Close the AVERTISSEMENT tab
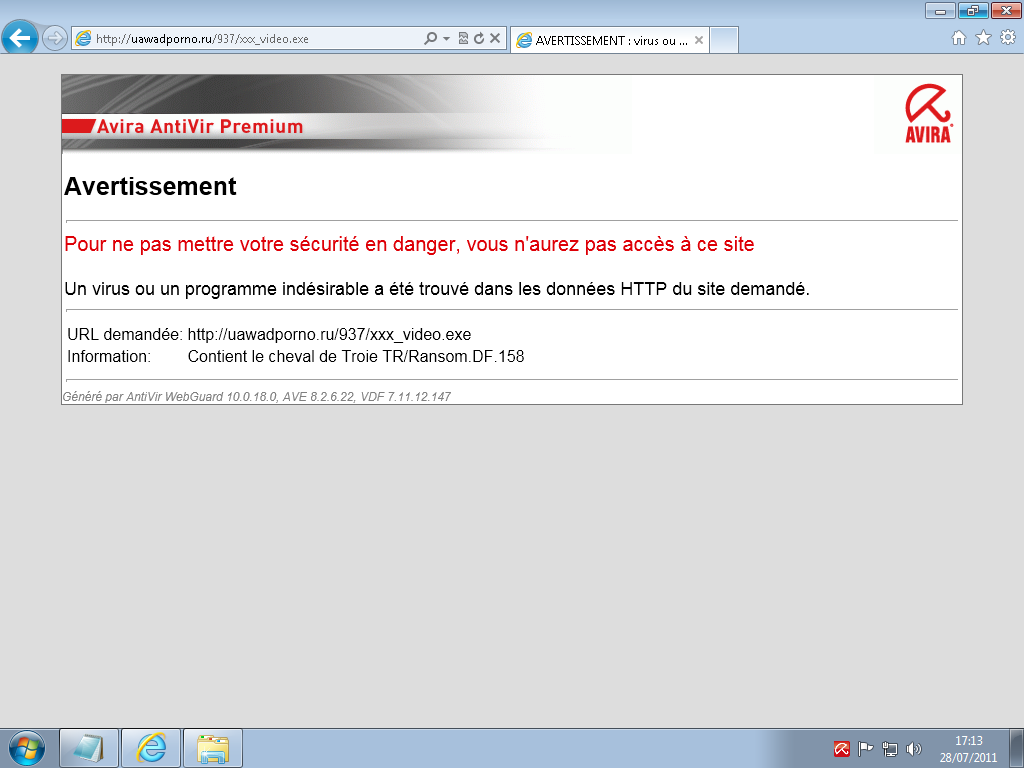The width and height of the screenshot is (1024, 768). coord(699,40)
